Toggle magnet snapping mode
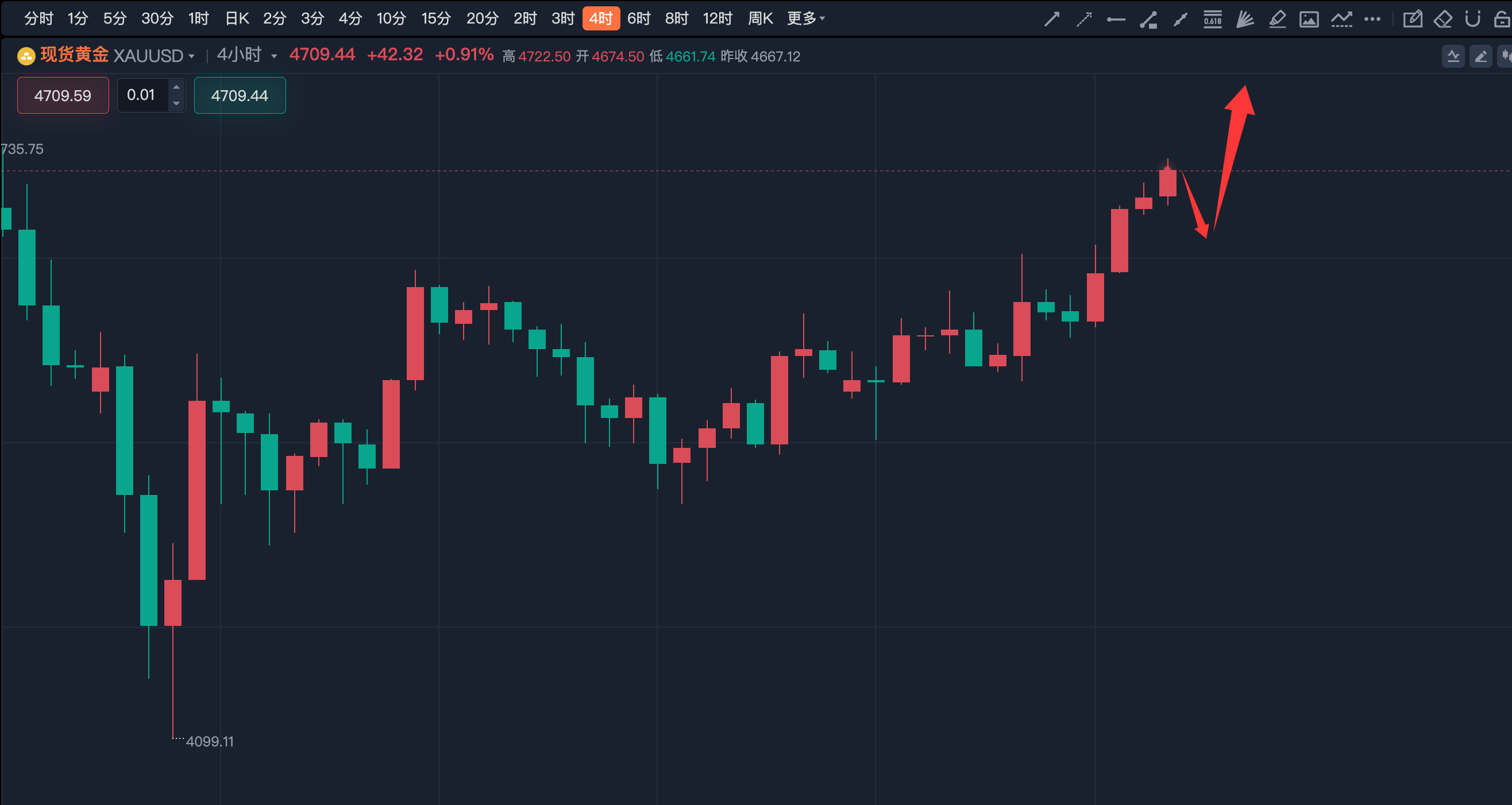The width and height of the screenshot is (1512, 805). 1472,18
